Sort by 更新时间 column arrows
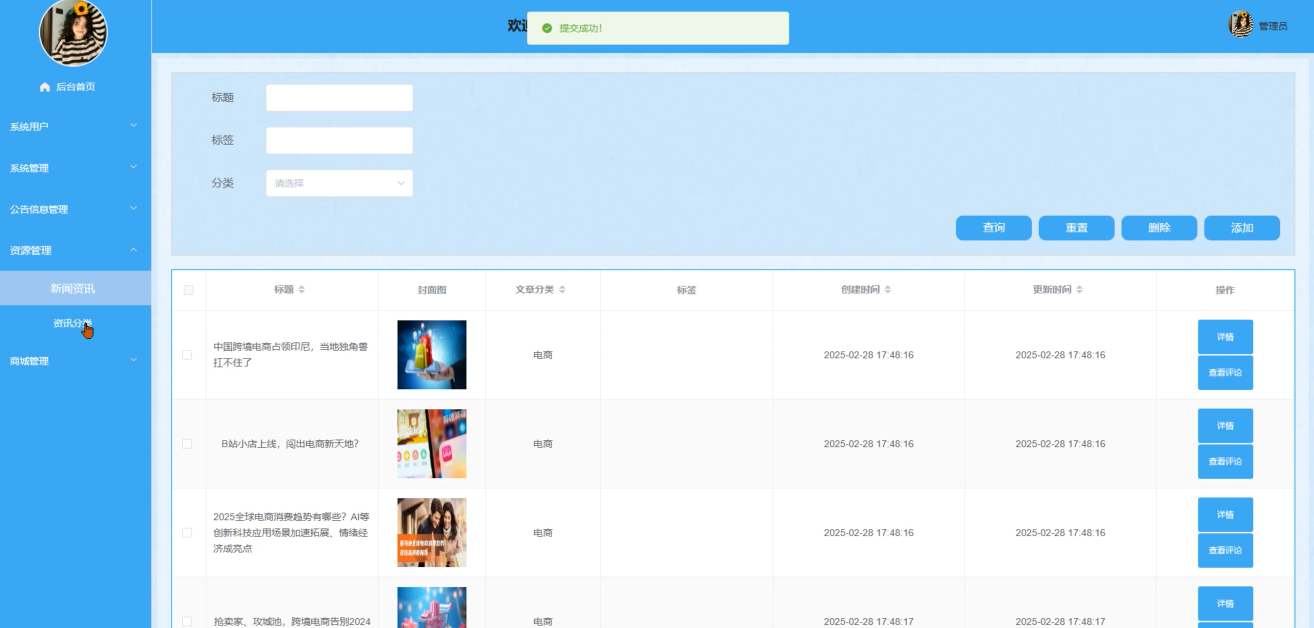1314x628 pixels. 1080,290
